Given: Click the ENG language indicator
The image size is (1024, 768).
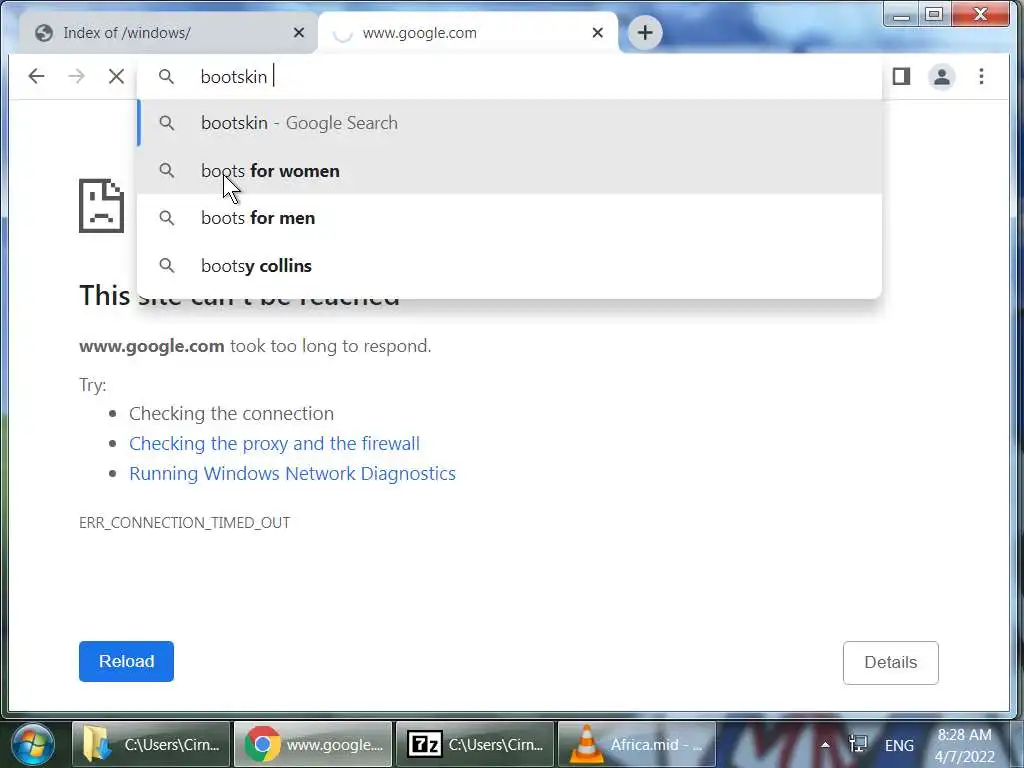Looking at the screenshot, I should click(x=899, y=745).
